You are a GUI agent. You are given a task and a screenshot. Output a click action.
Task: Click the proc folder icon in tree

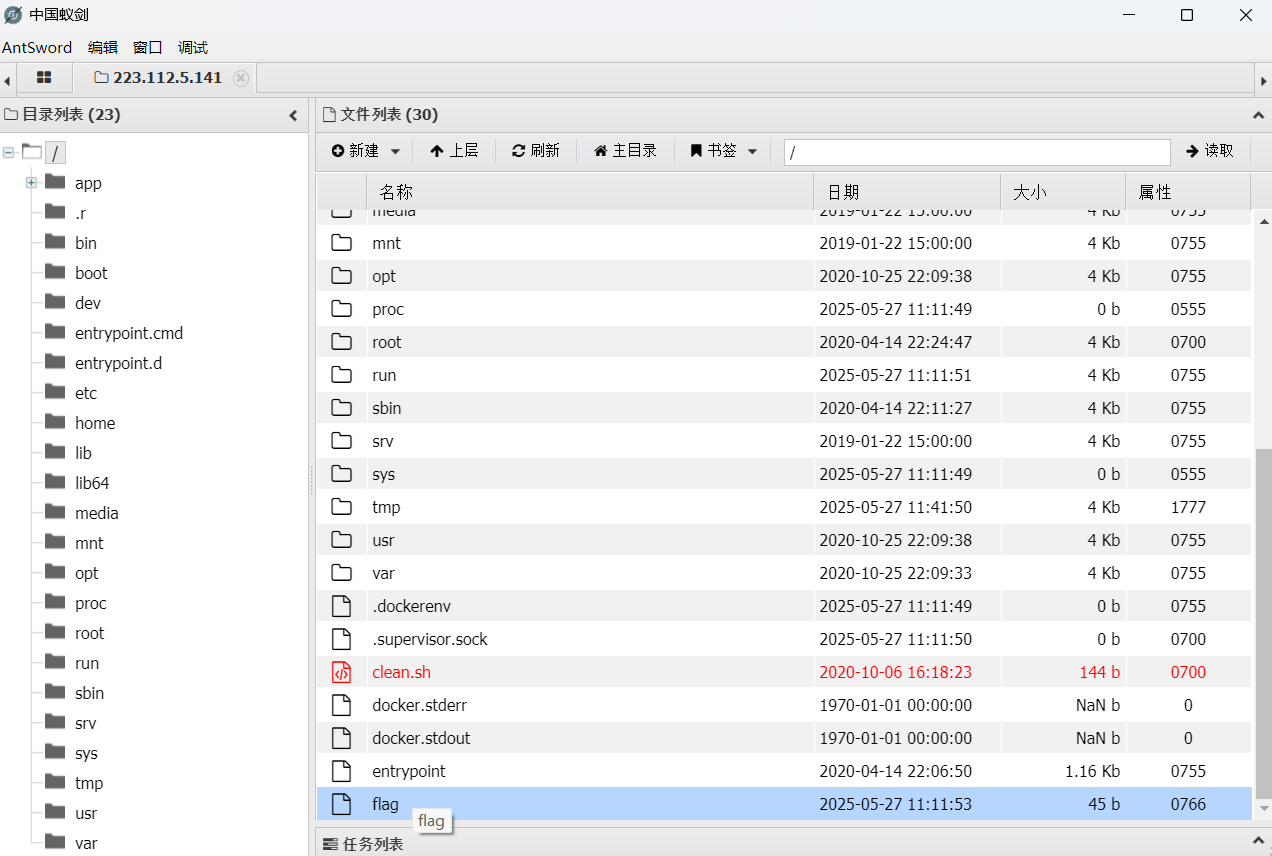[55, 602]
